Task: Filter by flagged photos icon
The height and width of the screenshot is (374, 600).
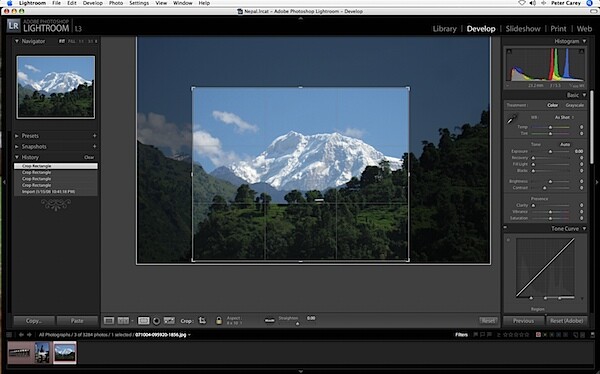Action: pyautogui.click(x=476, y=335)
